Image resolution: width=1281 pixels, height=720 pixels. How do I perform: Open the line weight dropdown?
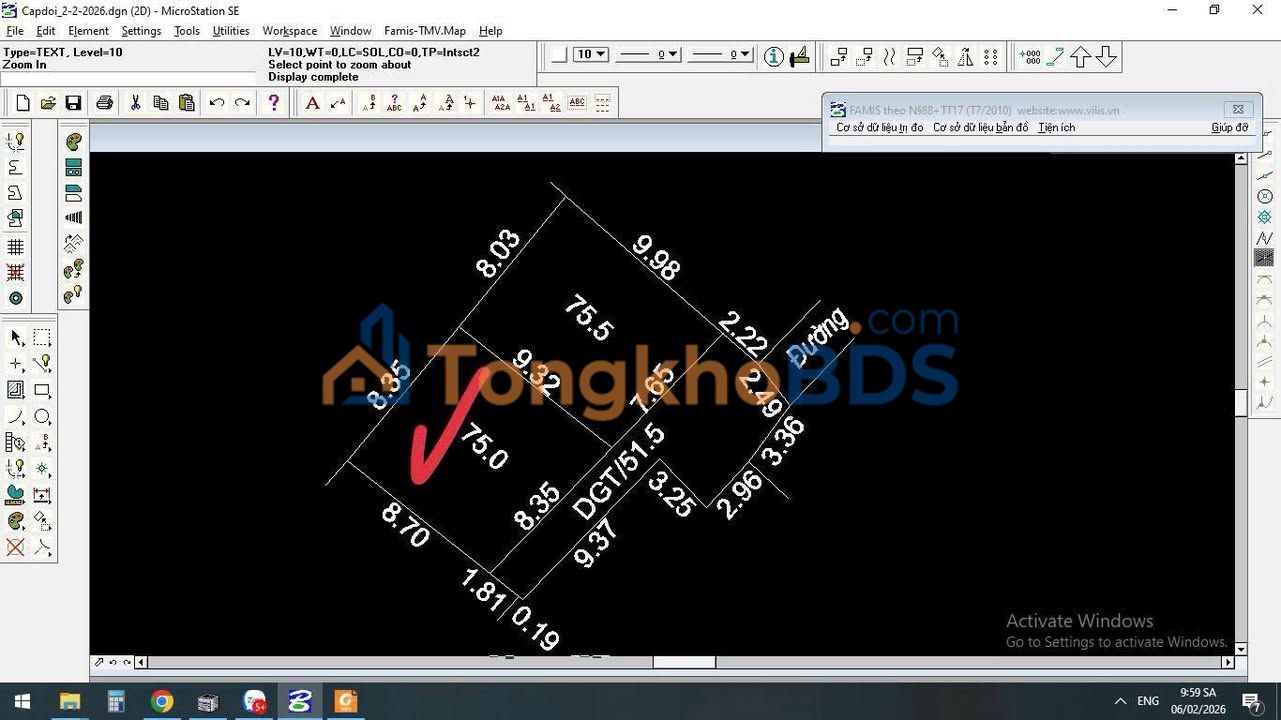[744, 55]
